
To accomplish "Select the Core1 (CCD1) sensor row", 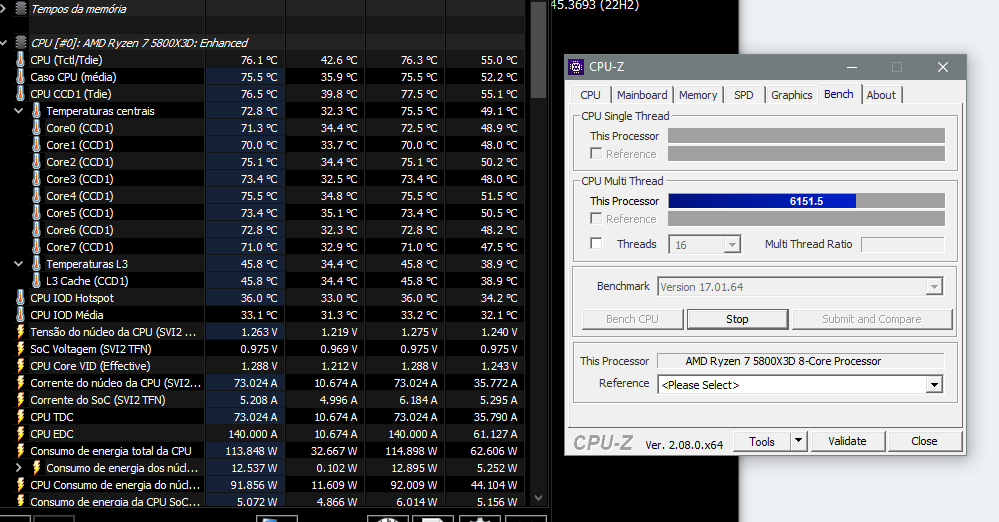I will pyautogui.click(x=262, y=145).
